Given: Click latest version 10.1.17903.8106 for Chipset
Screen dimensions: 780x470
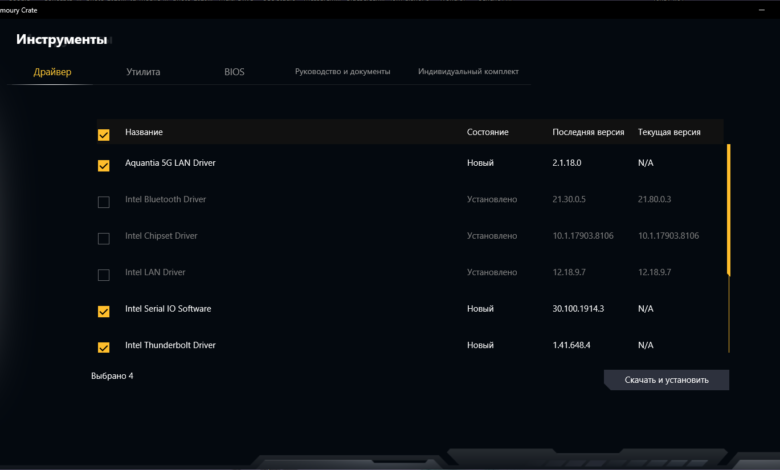Looking at the screenshot, I should pos(583,236).
